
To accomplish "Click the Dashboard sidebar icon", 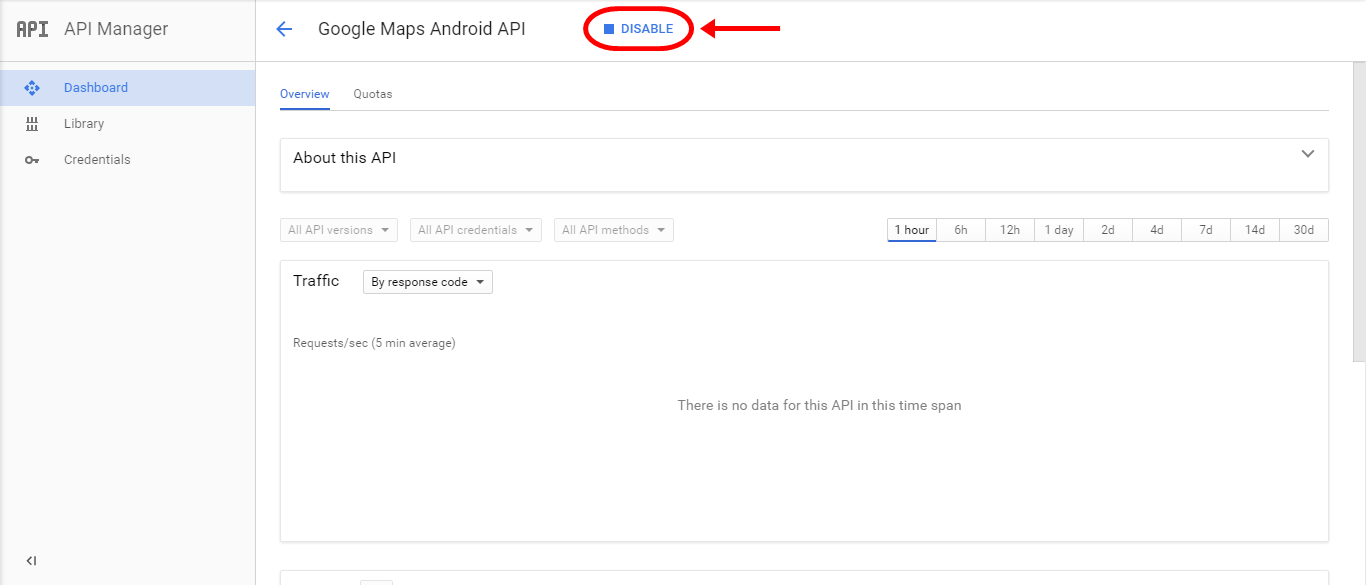I will point(32,88).
